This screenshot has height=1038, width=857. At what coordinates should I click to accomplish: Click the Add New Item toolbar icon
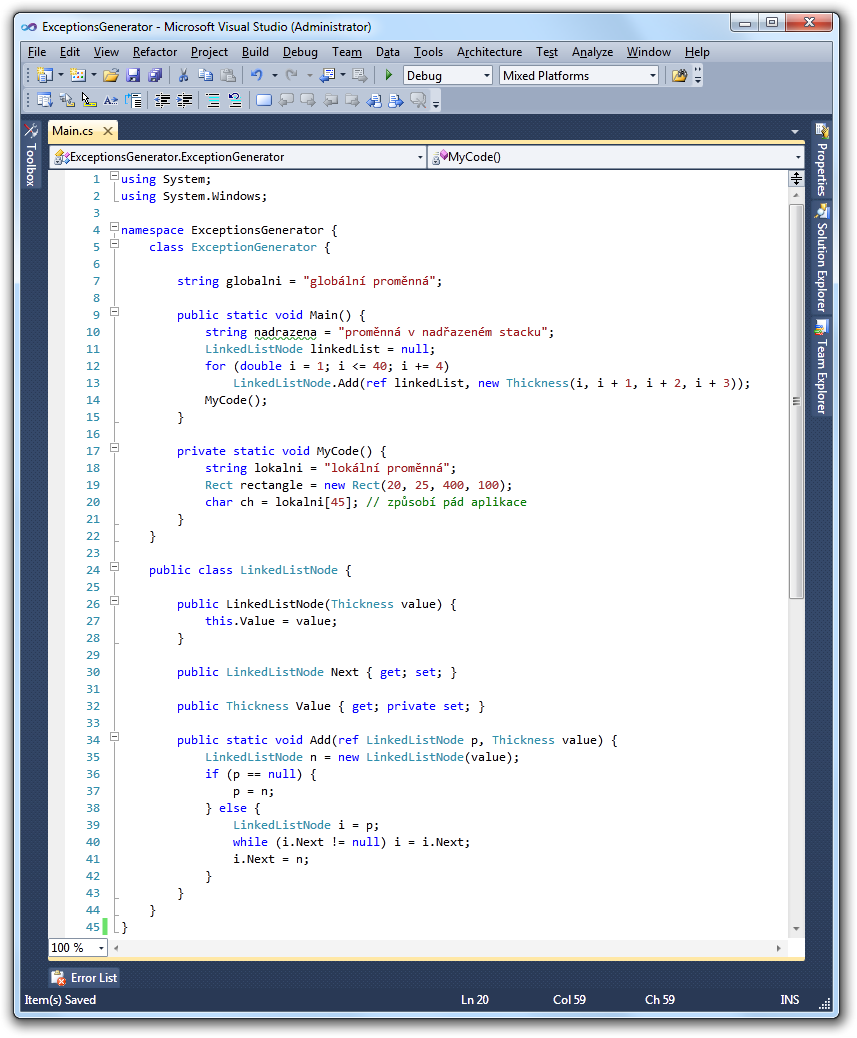(78, 75)
